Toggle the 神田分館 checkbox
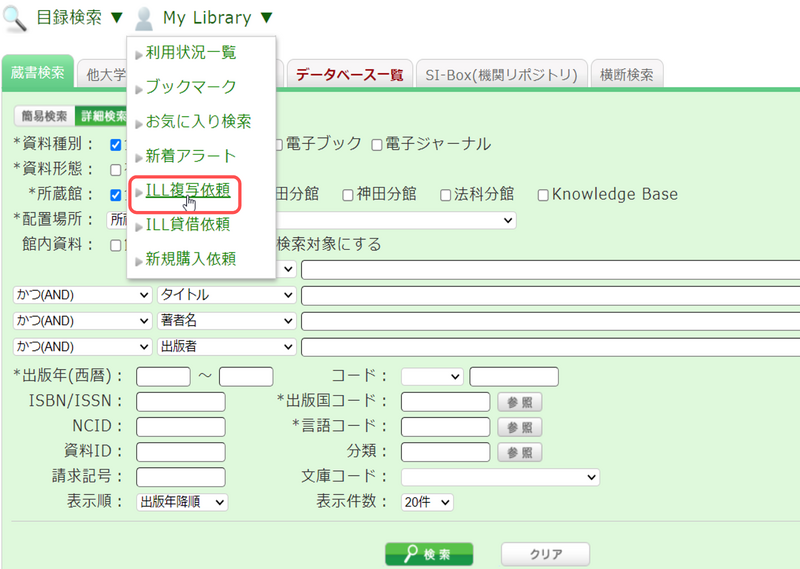The height and width of the screenshot is (569, 800). click(x=348, y=195)
